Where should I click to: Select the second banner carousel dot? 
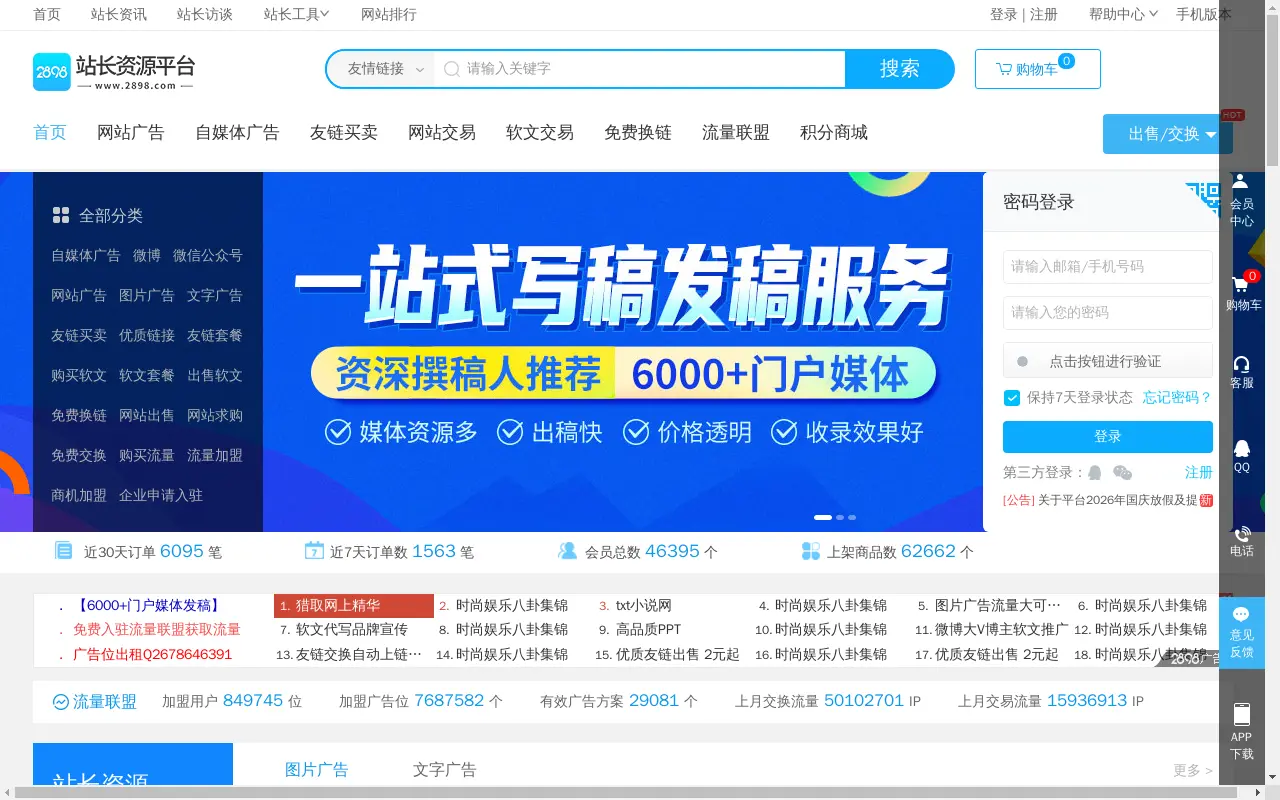point(840,517)
